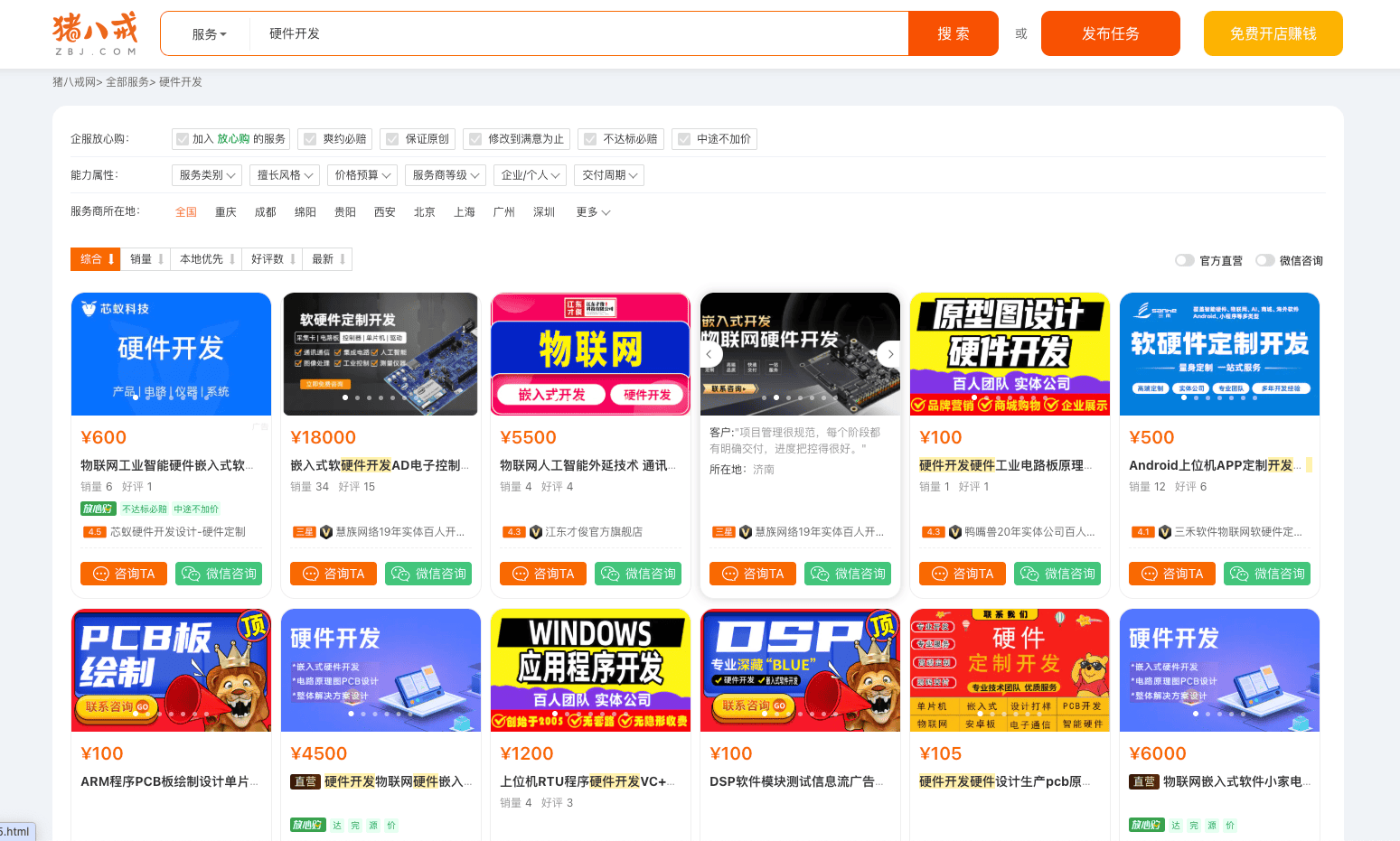Screen dimensions: 1400x841
Task: Click V certification badge beside 江东才俊官方旗舰店
Action: (536, 531)
